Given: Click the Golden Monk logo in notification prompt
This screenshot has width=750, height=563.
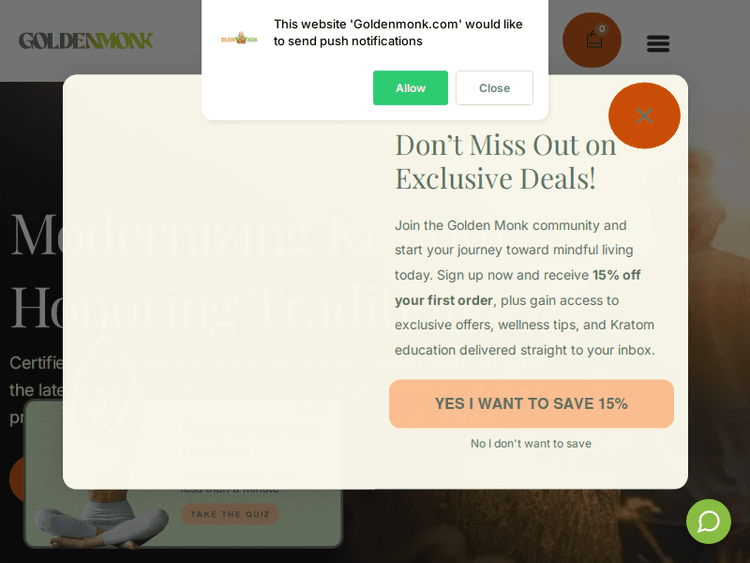Looking at the screenshot, I should pyautogui.click(x=239, y=39).
